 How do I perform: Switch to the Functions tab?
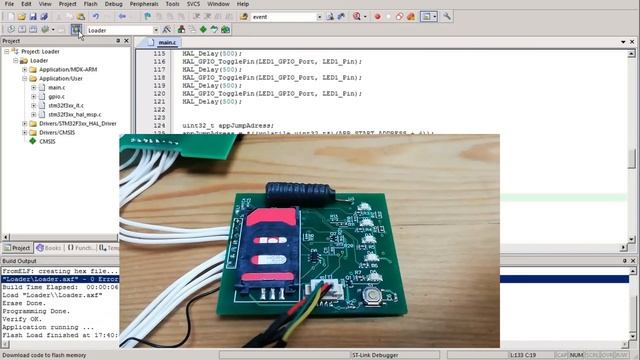click(80, 248)
